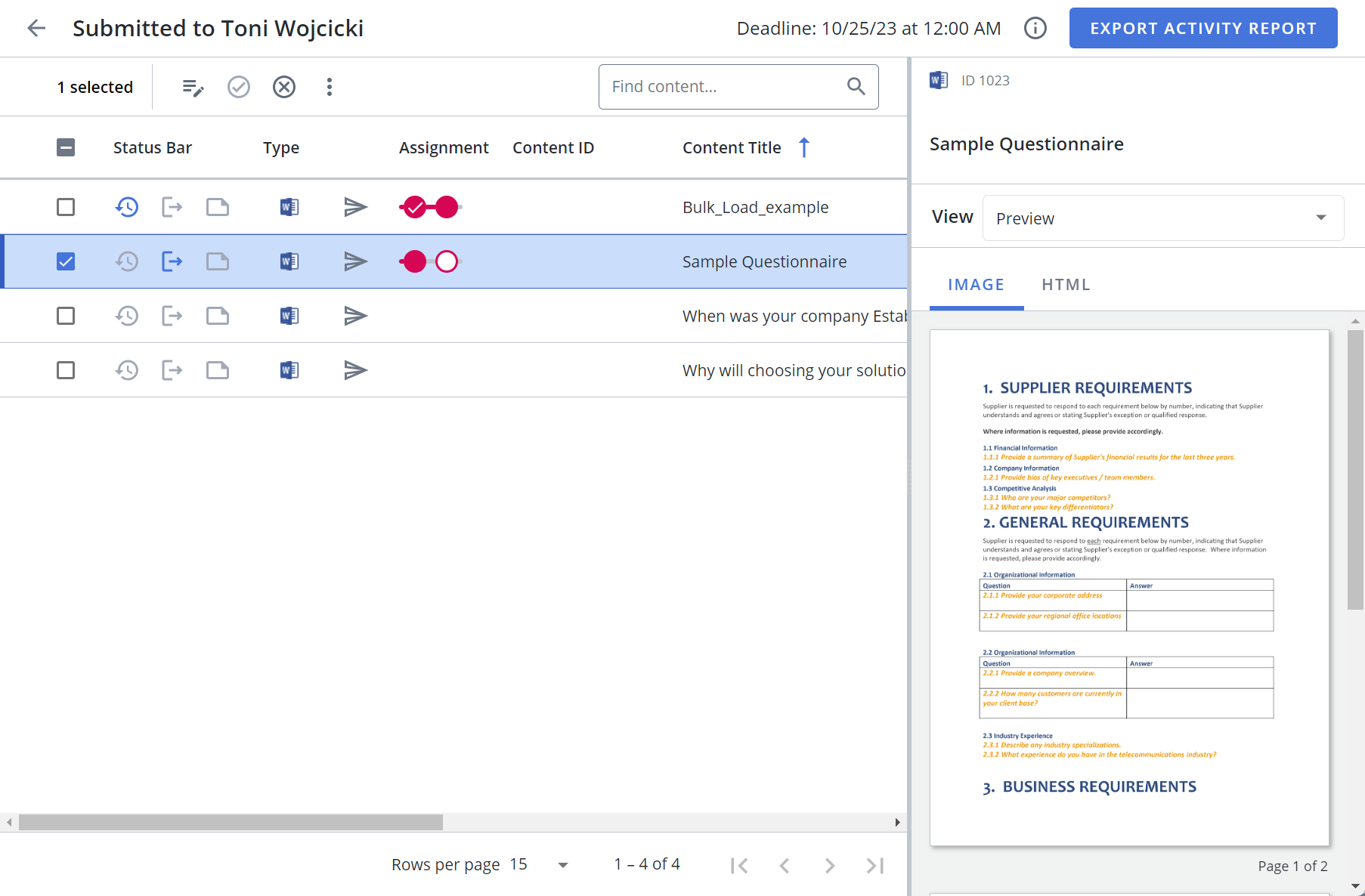Click the Find content search field
Image resolution: width=1365 pixels, height=896 pixels.
726,87
